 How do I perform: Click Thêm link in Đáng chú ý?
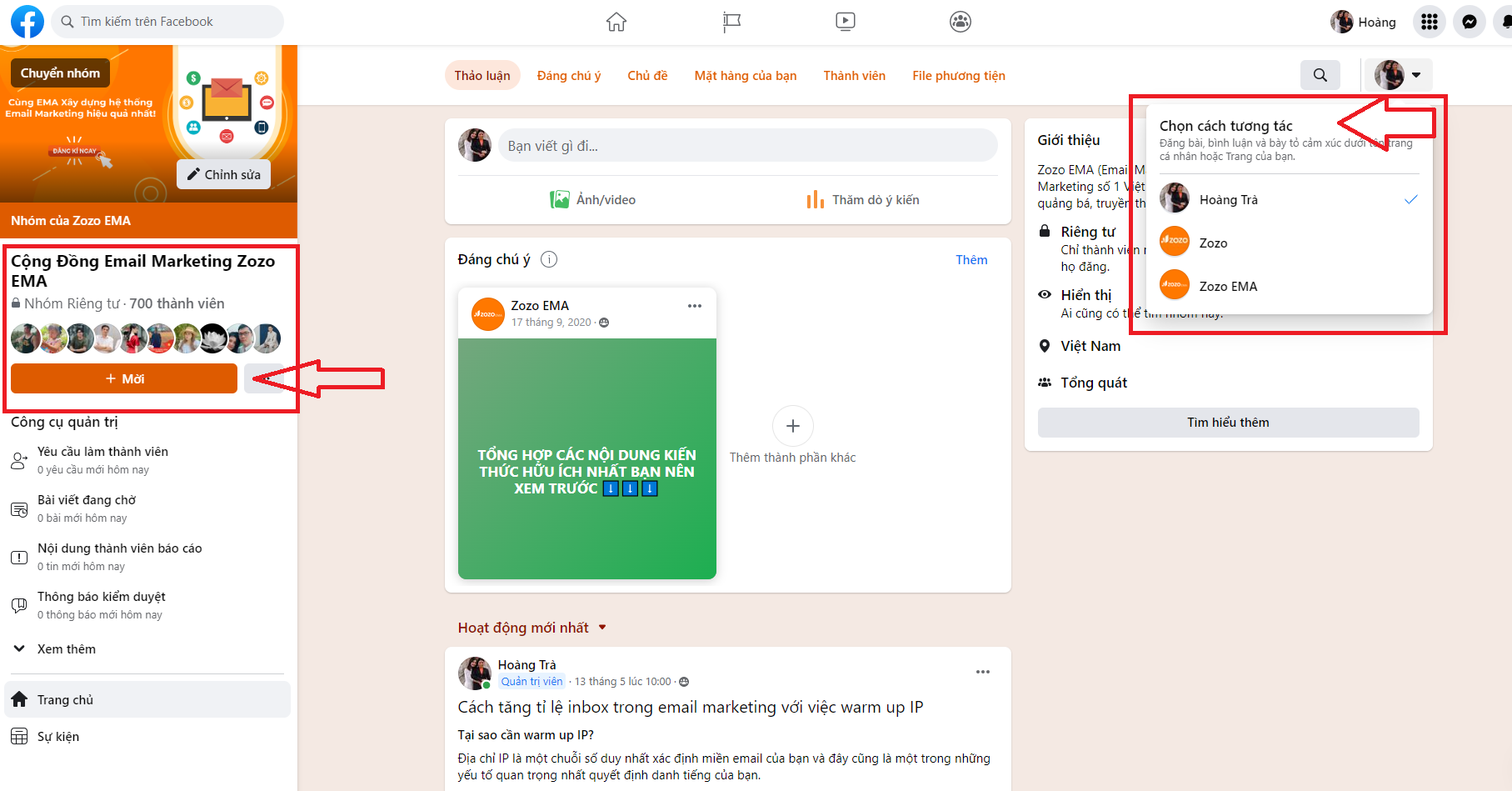pos(971,259)
